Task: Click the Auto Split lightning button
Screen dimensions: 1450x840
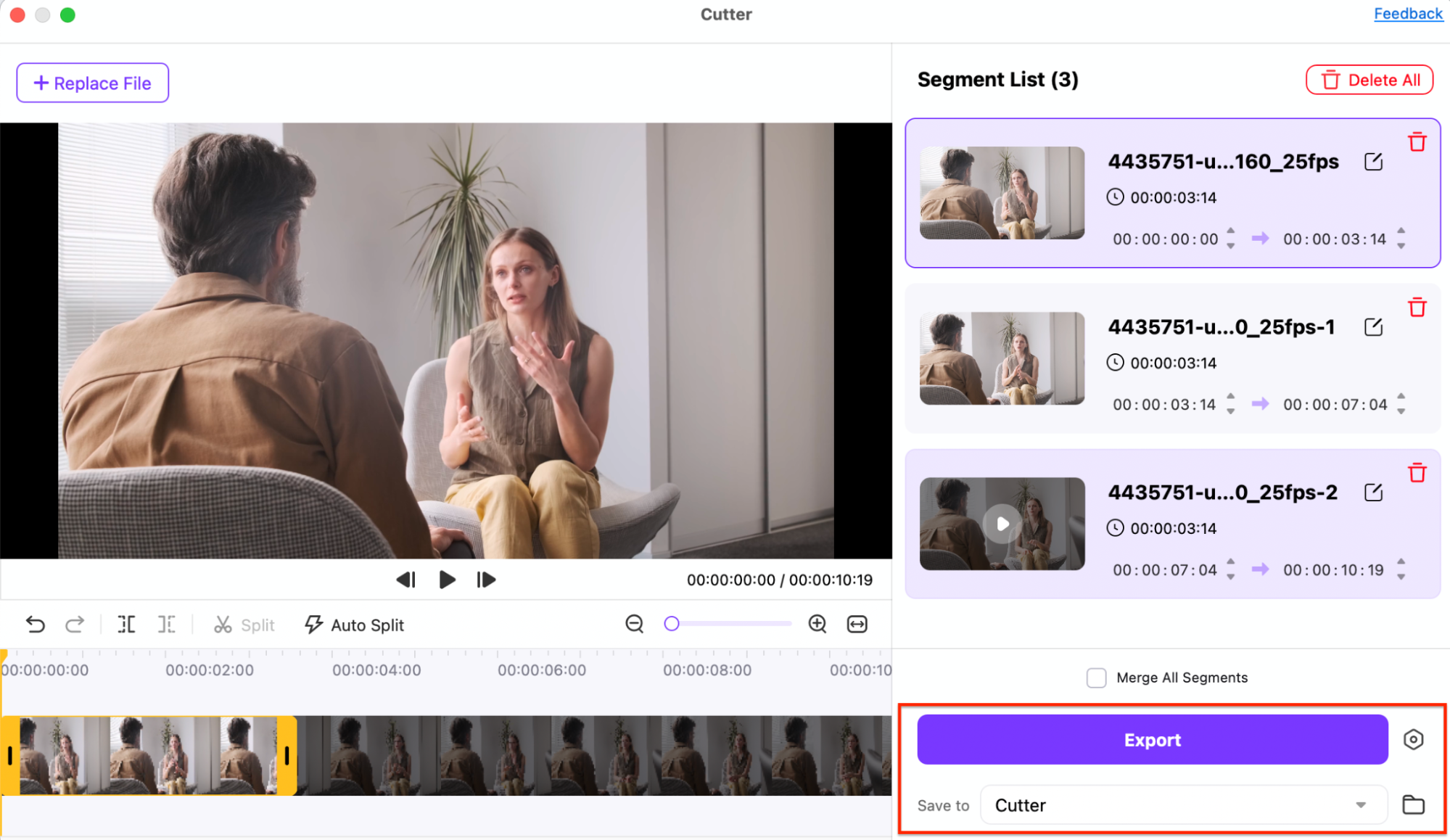Action: tap(354, 625)
